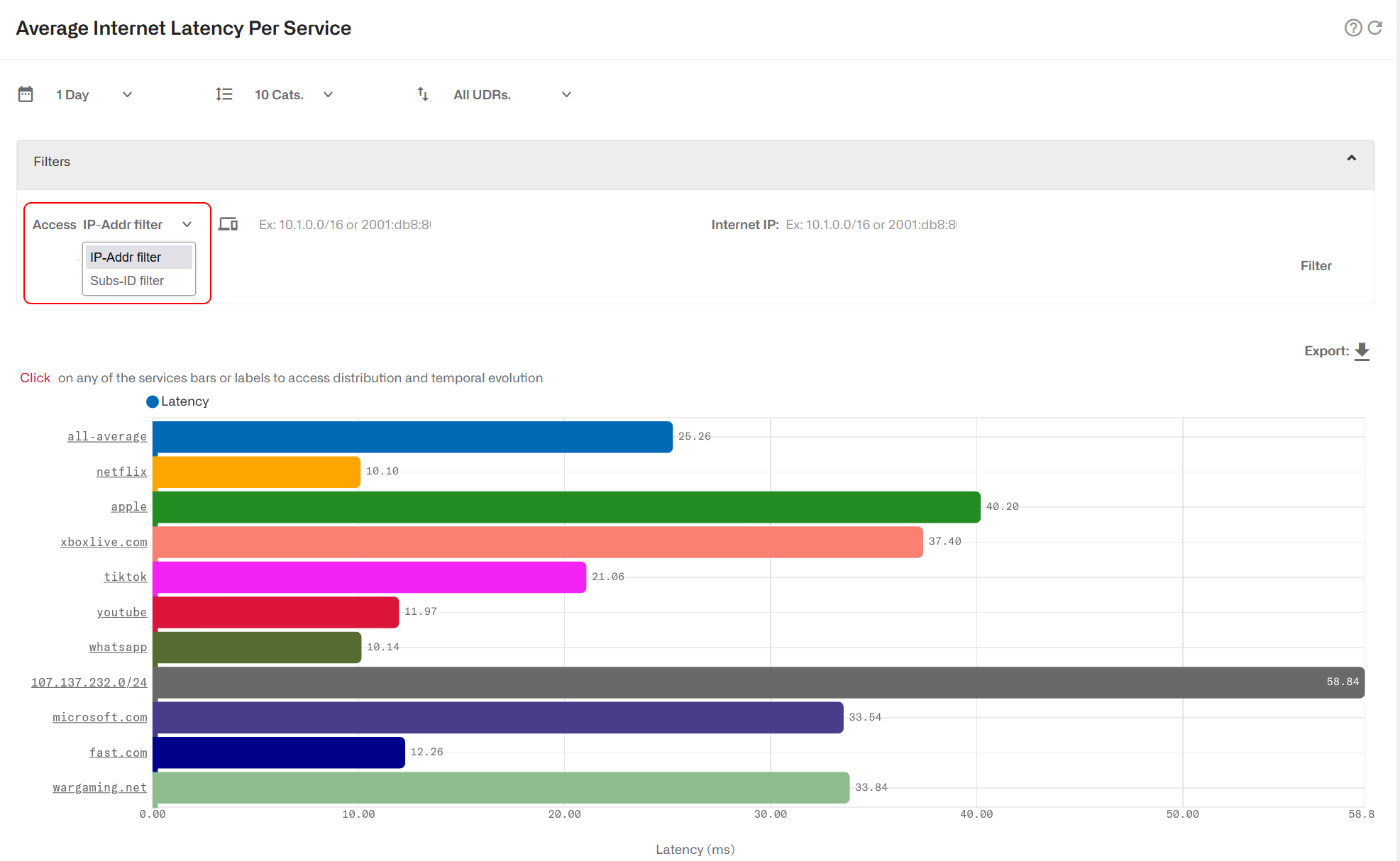
Task: Open the whatsapp service label
Action: pyautogui.click(x=118, y=648)
